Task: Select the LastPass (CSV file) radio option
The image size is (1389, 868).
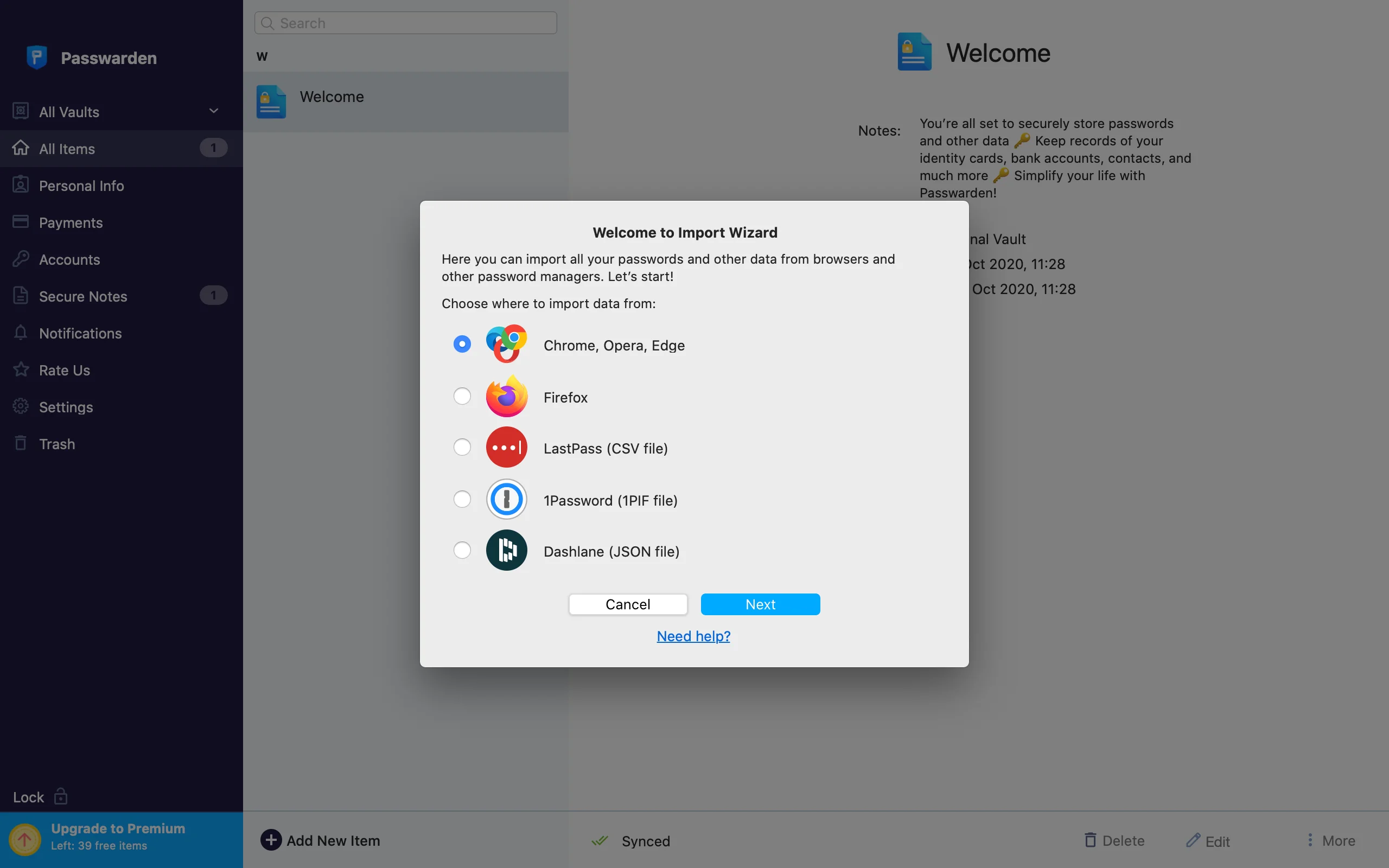Action: (x=462, y=447)
